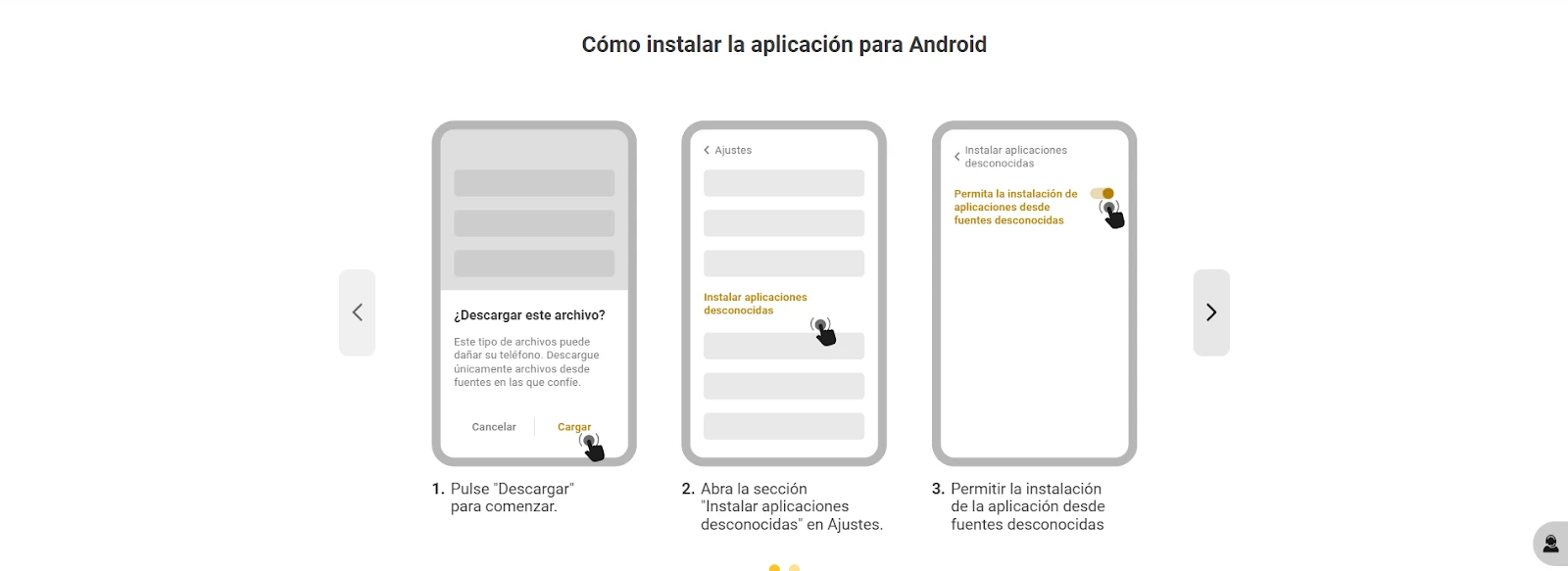Select the first carousel pagination dot

(x=774, y=567)
